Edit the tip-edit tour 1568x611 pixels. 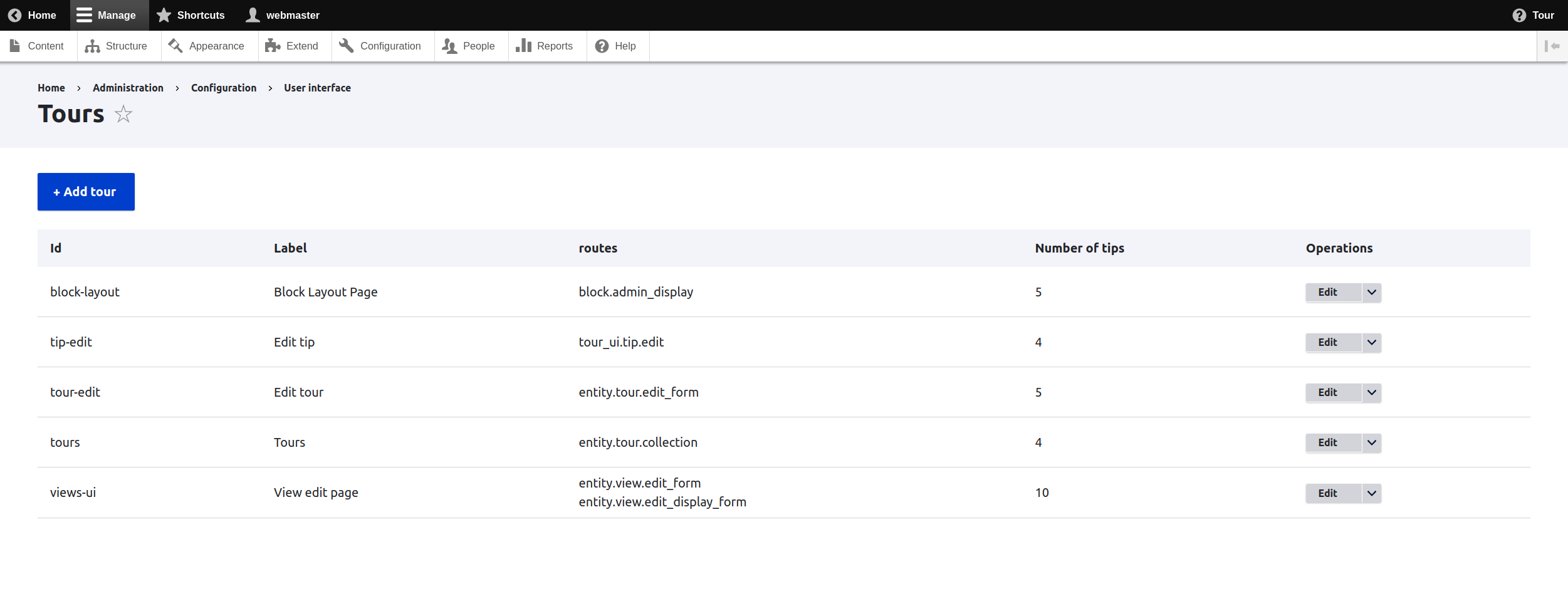(x=1327, y=343)
